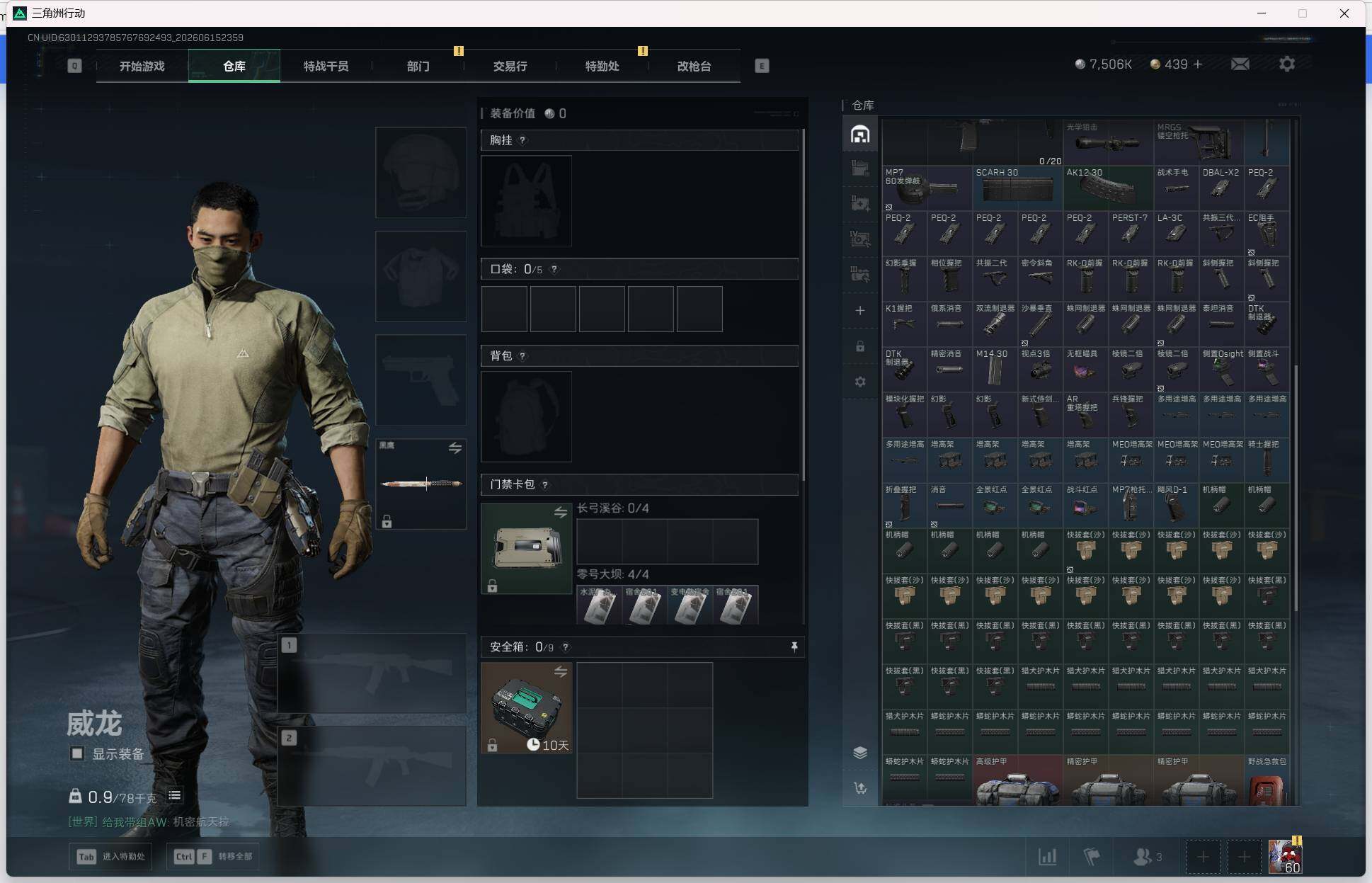Add currency with the plus beside 439
This screenshot has height=883, width=1372.
(1198, 64)
